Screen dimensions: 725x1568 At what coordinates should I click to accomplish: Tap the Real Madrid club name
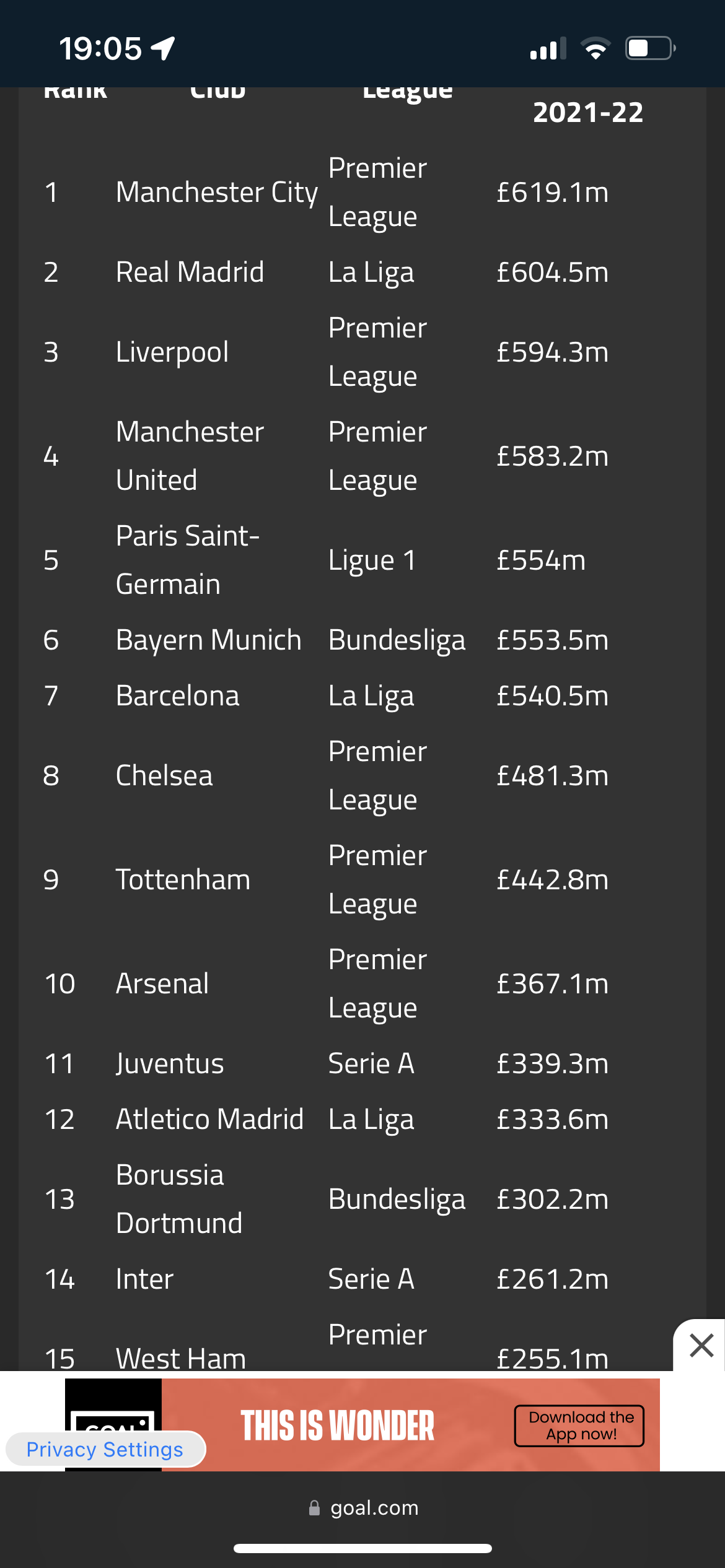tap(190, 272)
